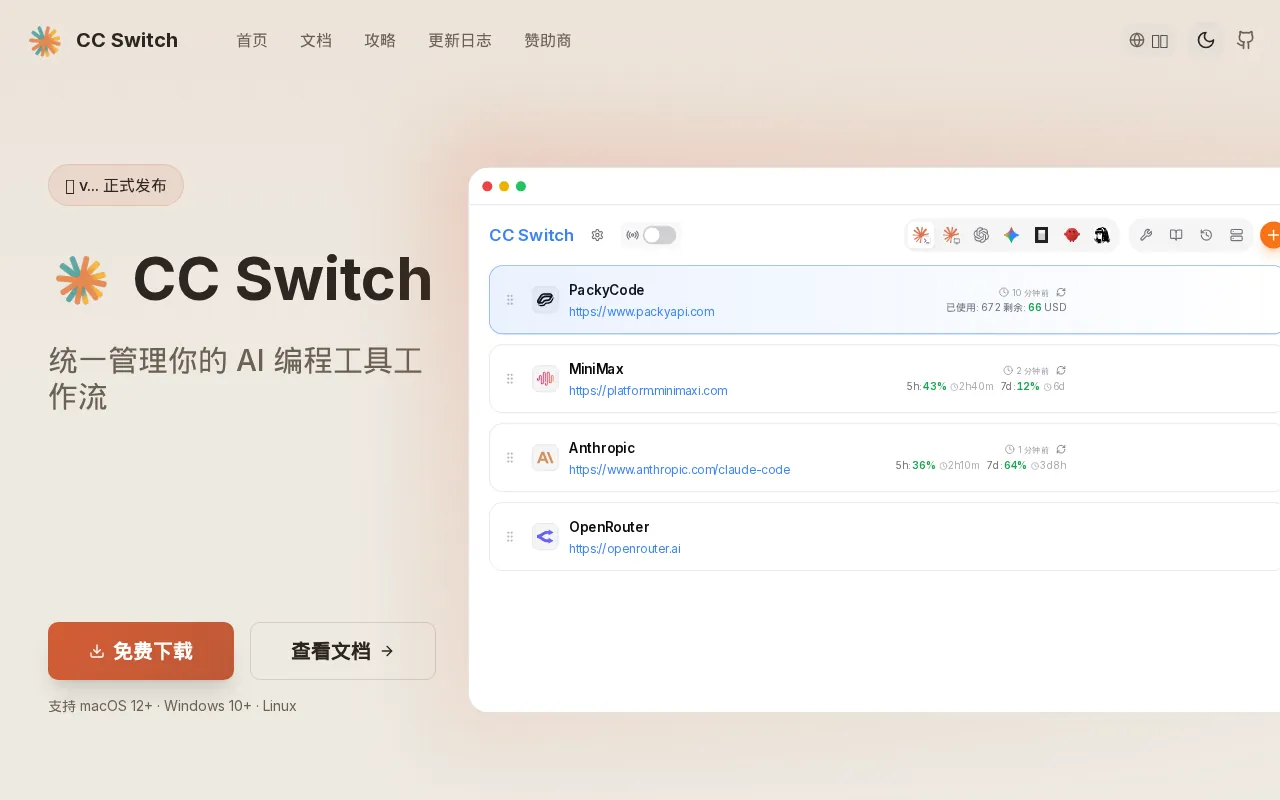
Task: Refresh usage for the MiniMax row
Action: 1061,370
